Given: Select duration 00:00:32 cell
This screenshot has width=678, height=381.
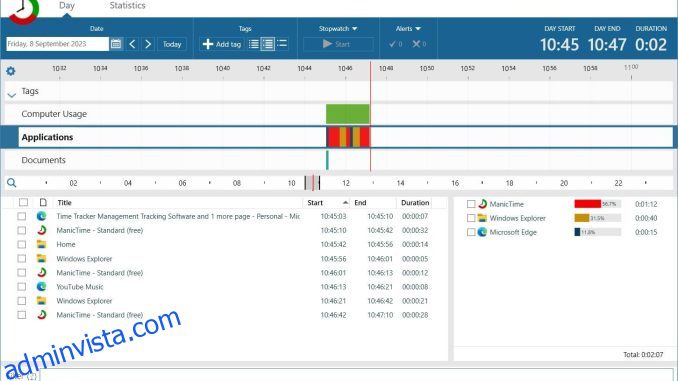Looking at the screenshot, I should [x=415, y=231].
